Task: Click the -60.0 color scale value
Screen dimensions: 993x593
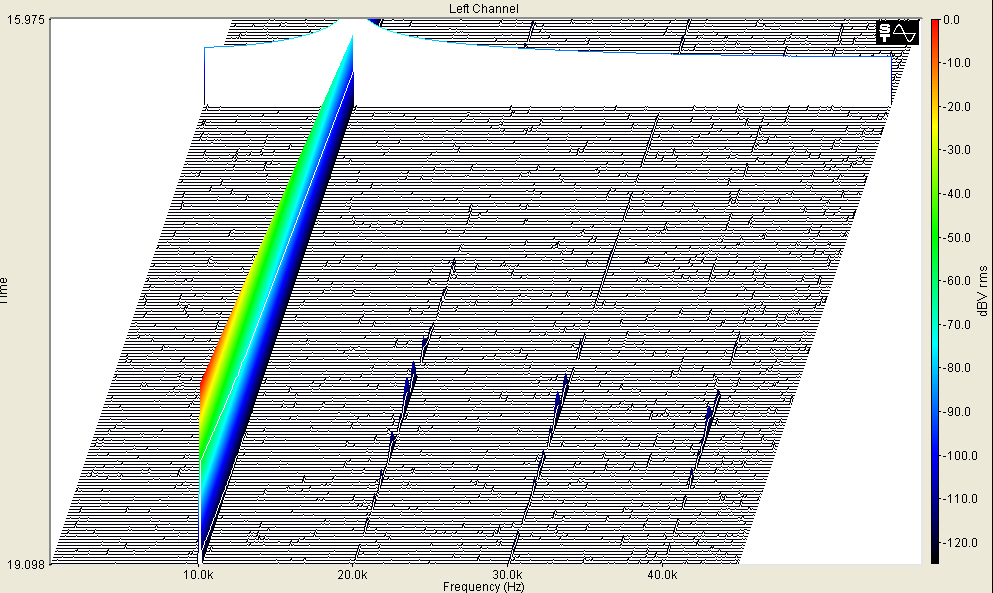Action: pyautogui.click(x=956, y=281)
